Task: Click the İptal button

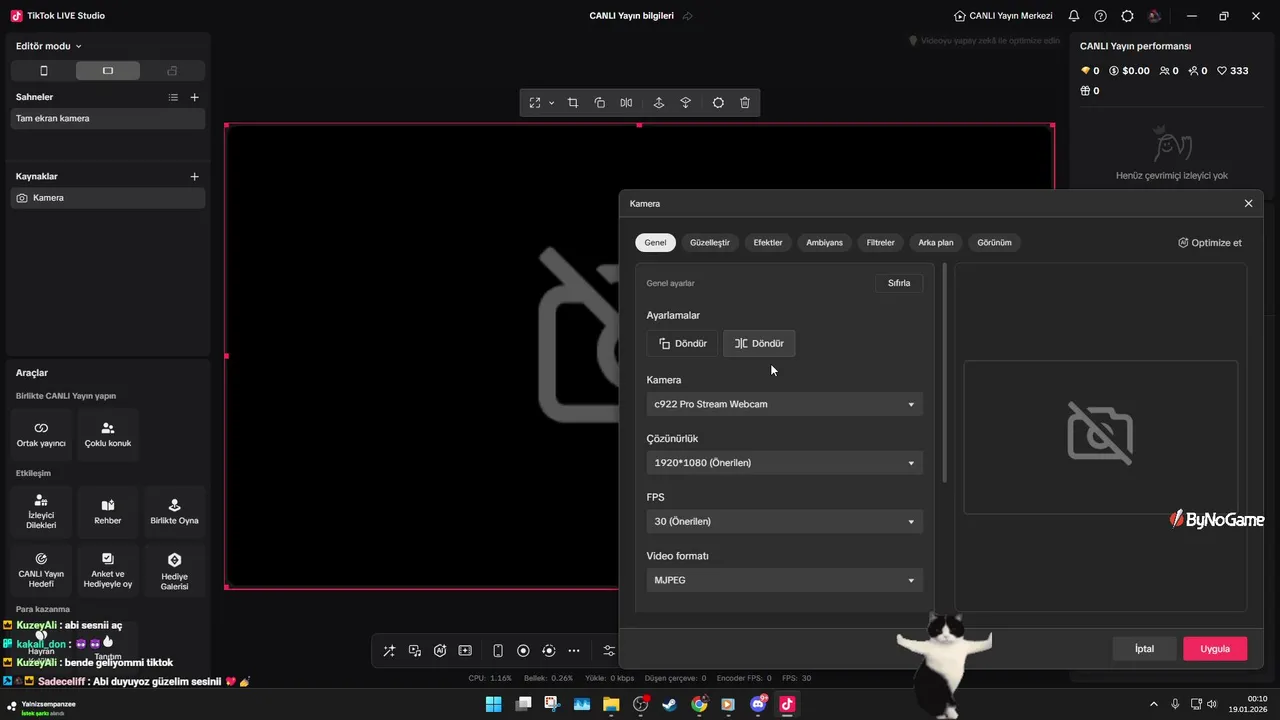Action: [1144, 648]
